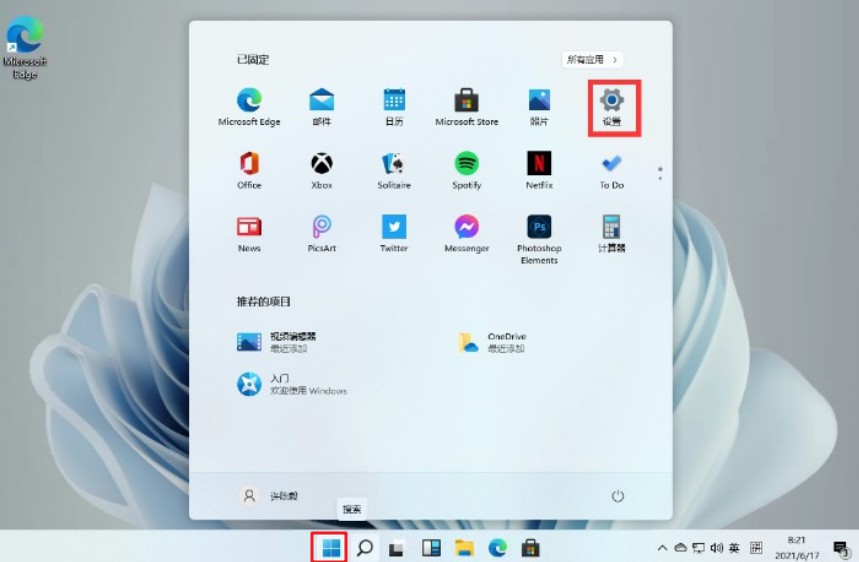The height and width of the screenshot is (562, 859).
Task: Open the user account menu
Action: click(268, 496)
